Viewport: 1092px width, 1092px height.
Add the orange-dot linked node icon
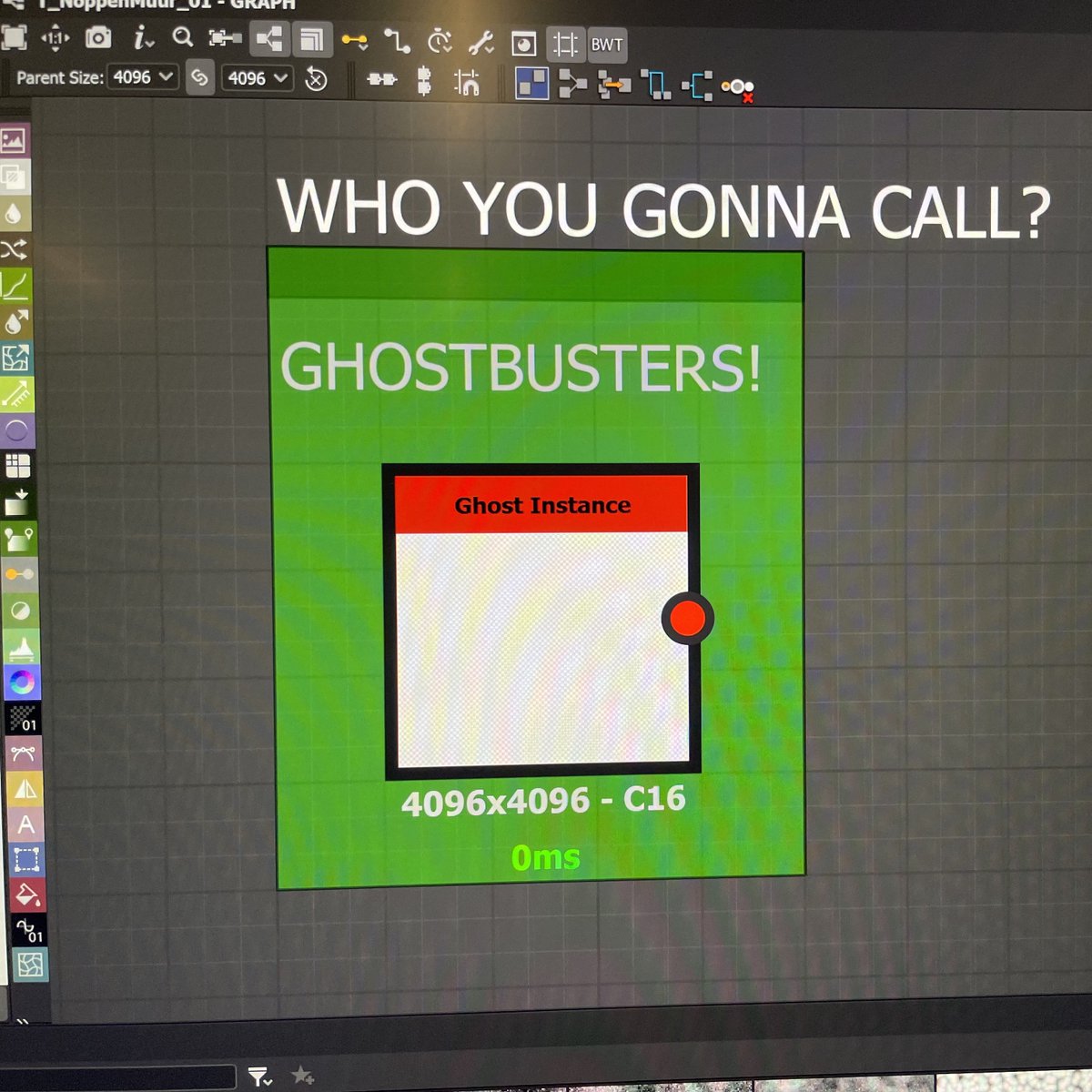click(x=19, y=573)
